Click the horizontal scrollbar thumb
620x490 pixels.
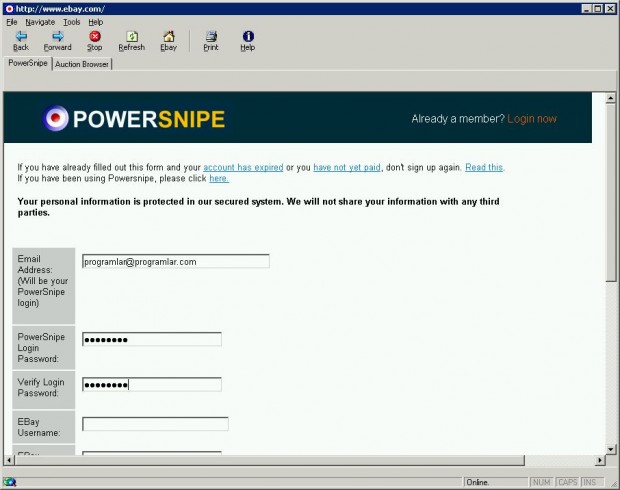tap(269, 460)
